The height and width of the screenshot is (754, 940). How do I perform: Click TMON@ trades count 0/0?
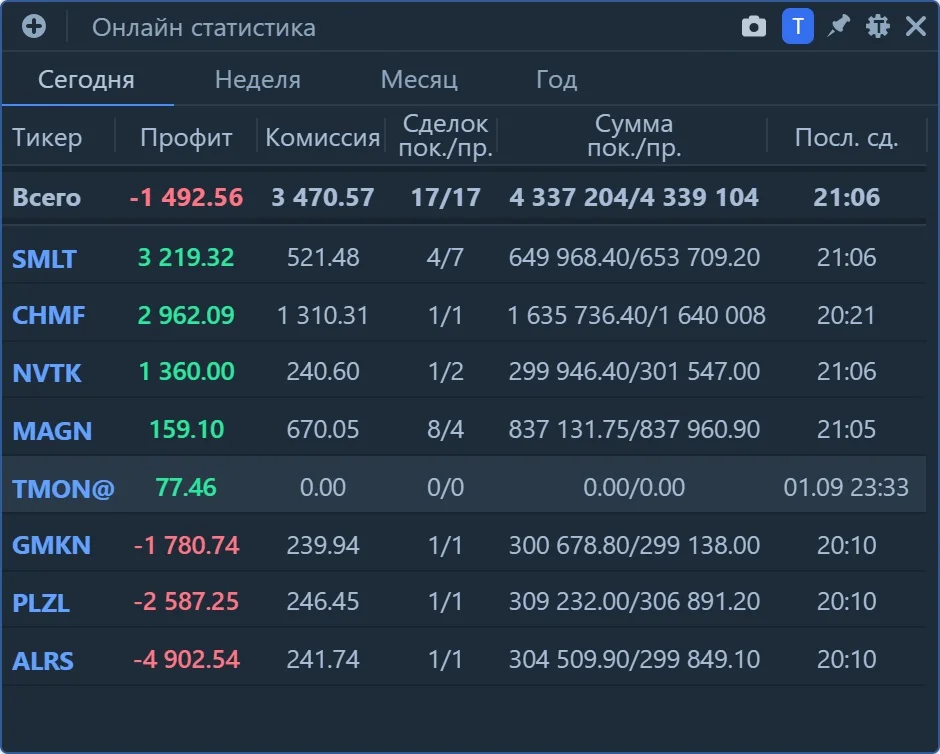click(x=445, y=487)
